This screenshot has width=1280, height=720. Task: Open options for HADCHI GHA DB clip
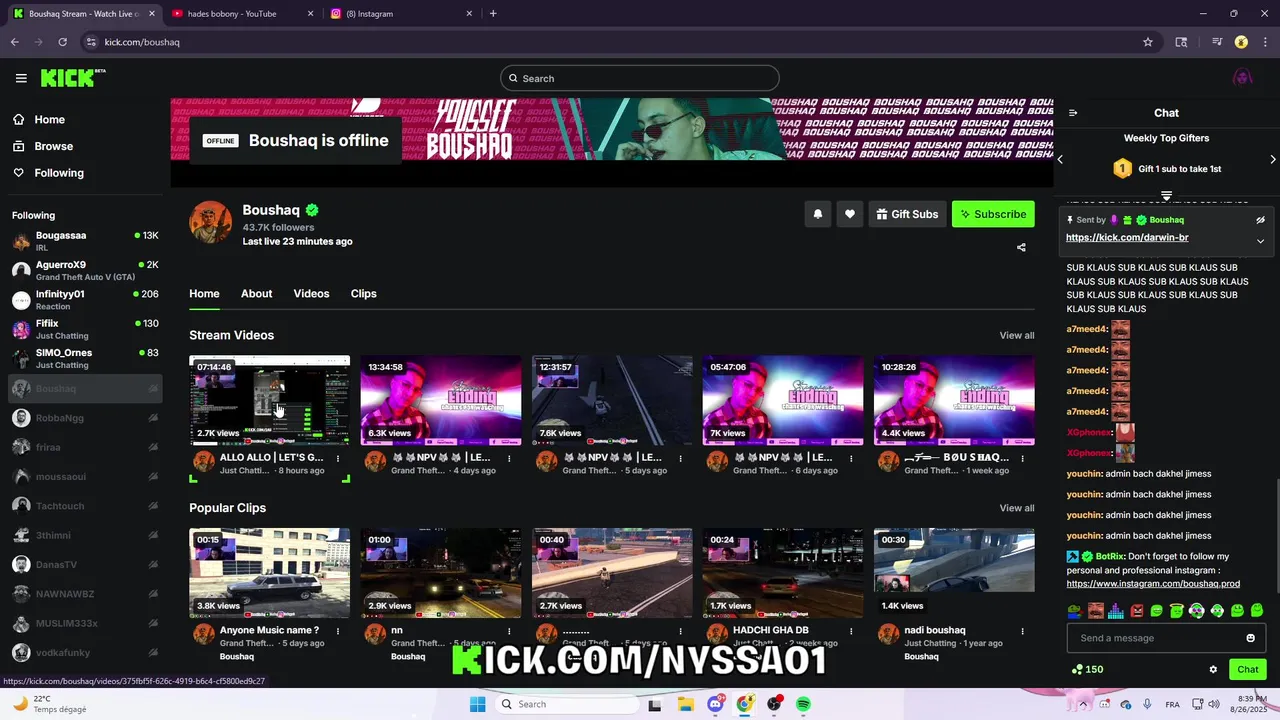(x=851, y=631)
